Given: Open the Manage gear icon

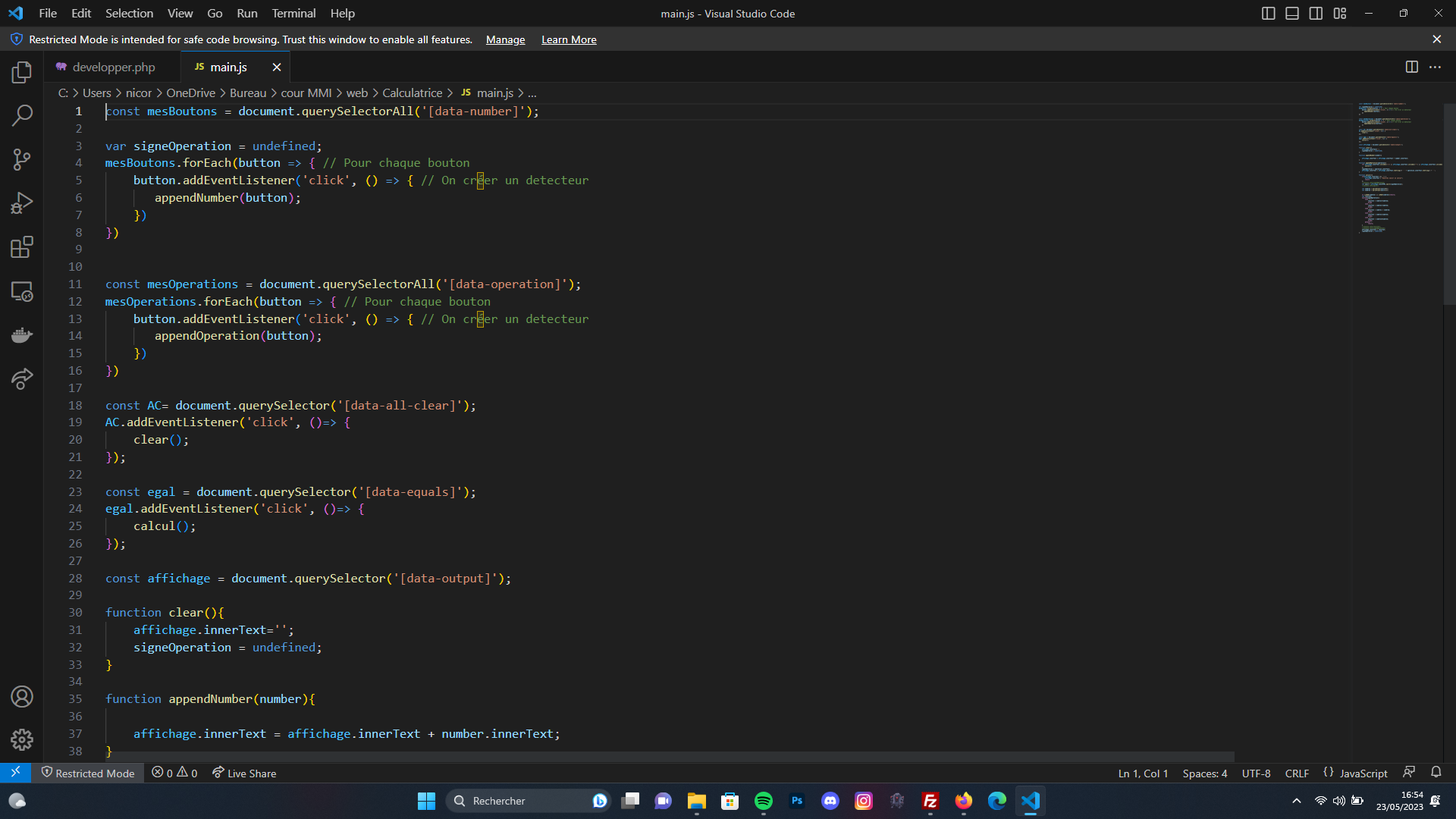Looking at the screenshot, I should [22, 739].
